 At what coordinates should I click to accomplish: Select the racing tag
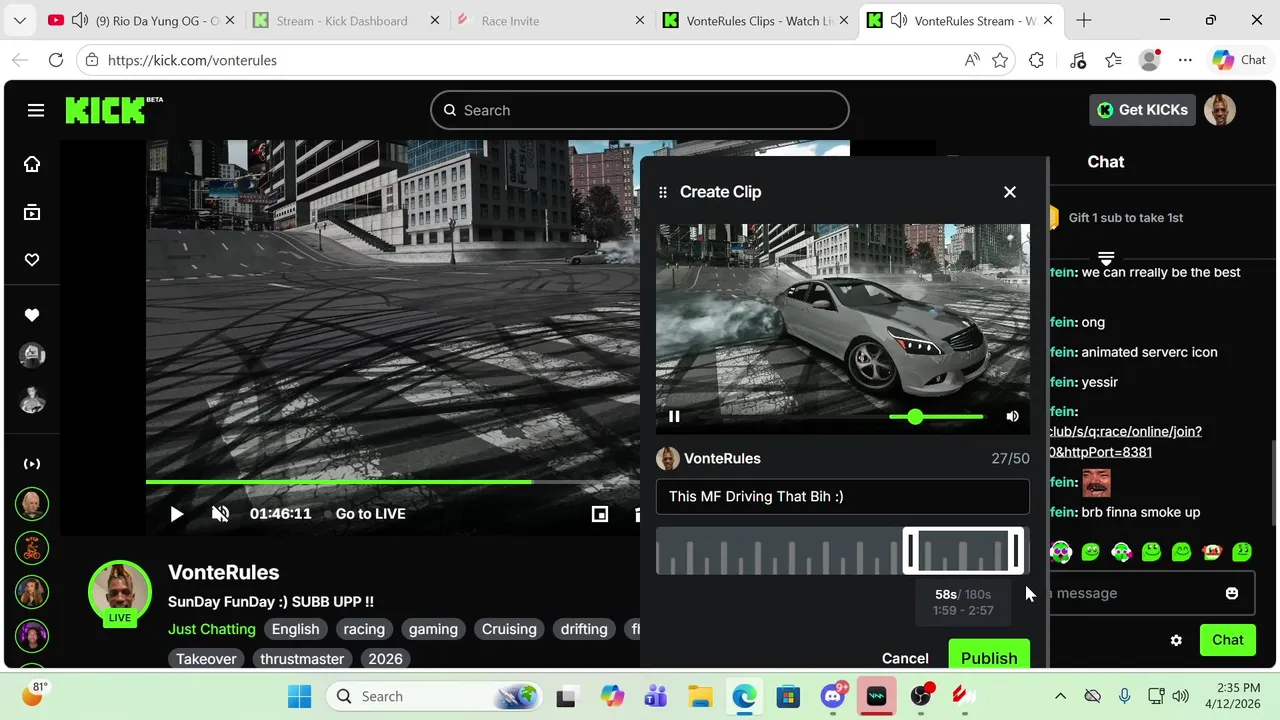tap(364, 629)
